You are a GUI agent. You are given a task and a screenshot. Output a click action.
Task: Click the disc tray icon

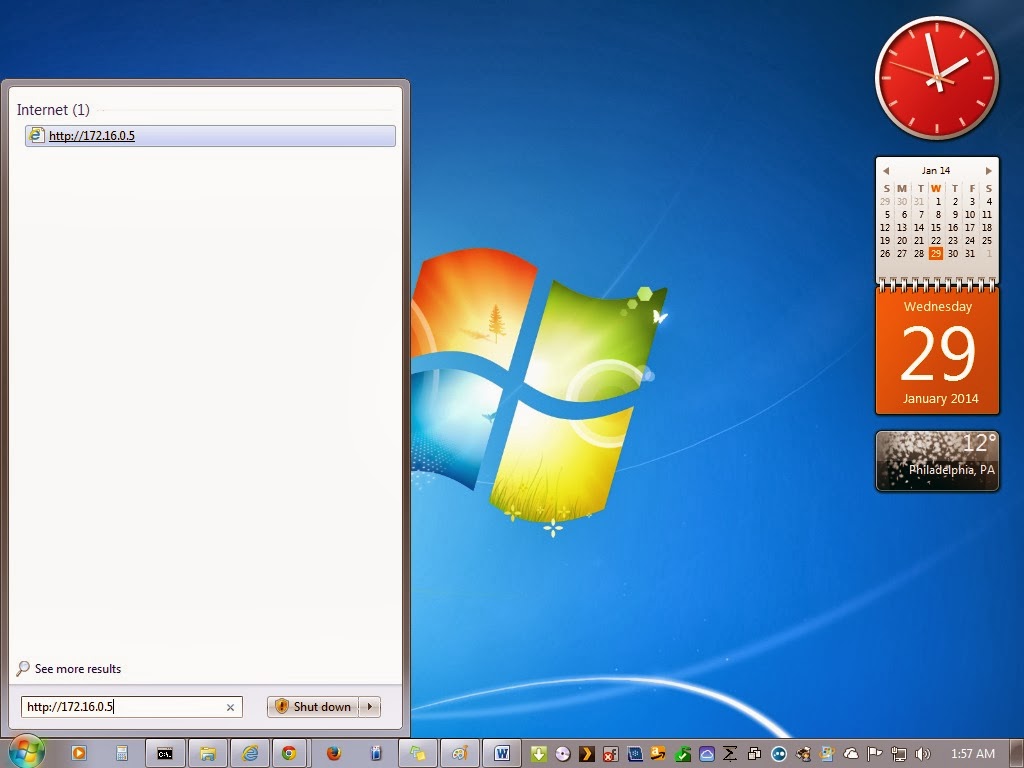pyautogui.click(x=562, y=754)
